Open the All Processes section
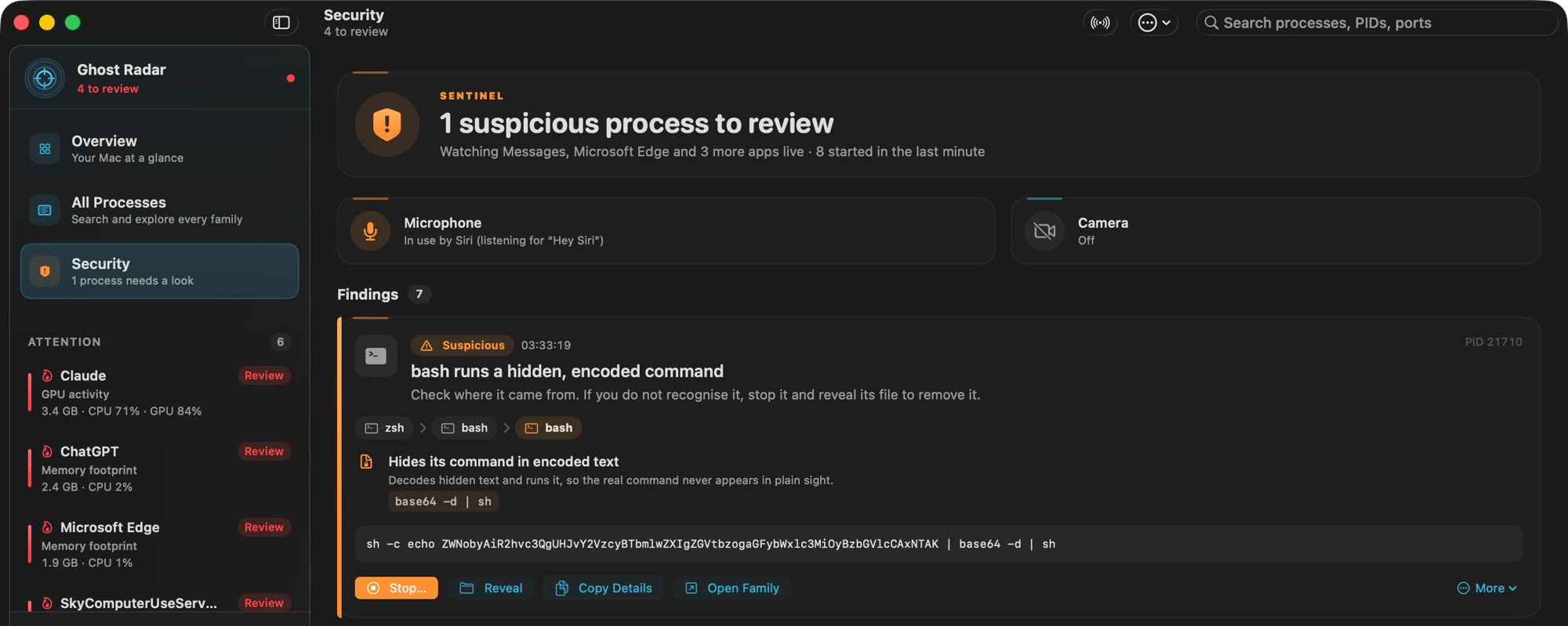The image size is (1568, 626). [x=160, y=210]
